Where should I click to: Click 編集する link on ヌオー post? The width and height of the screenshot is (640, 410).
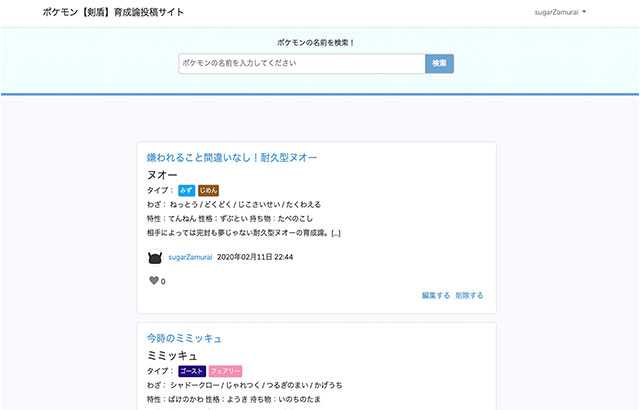coord(436,295)
